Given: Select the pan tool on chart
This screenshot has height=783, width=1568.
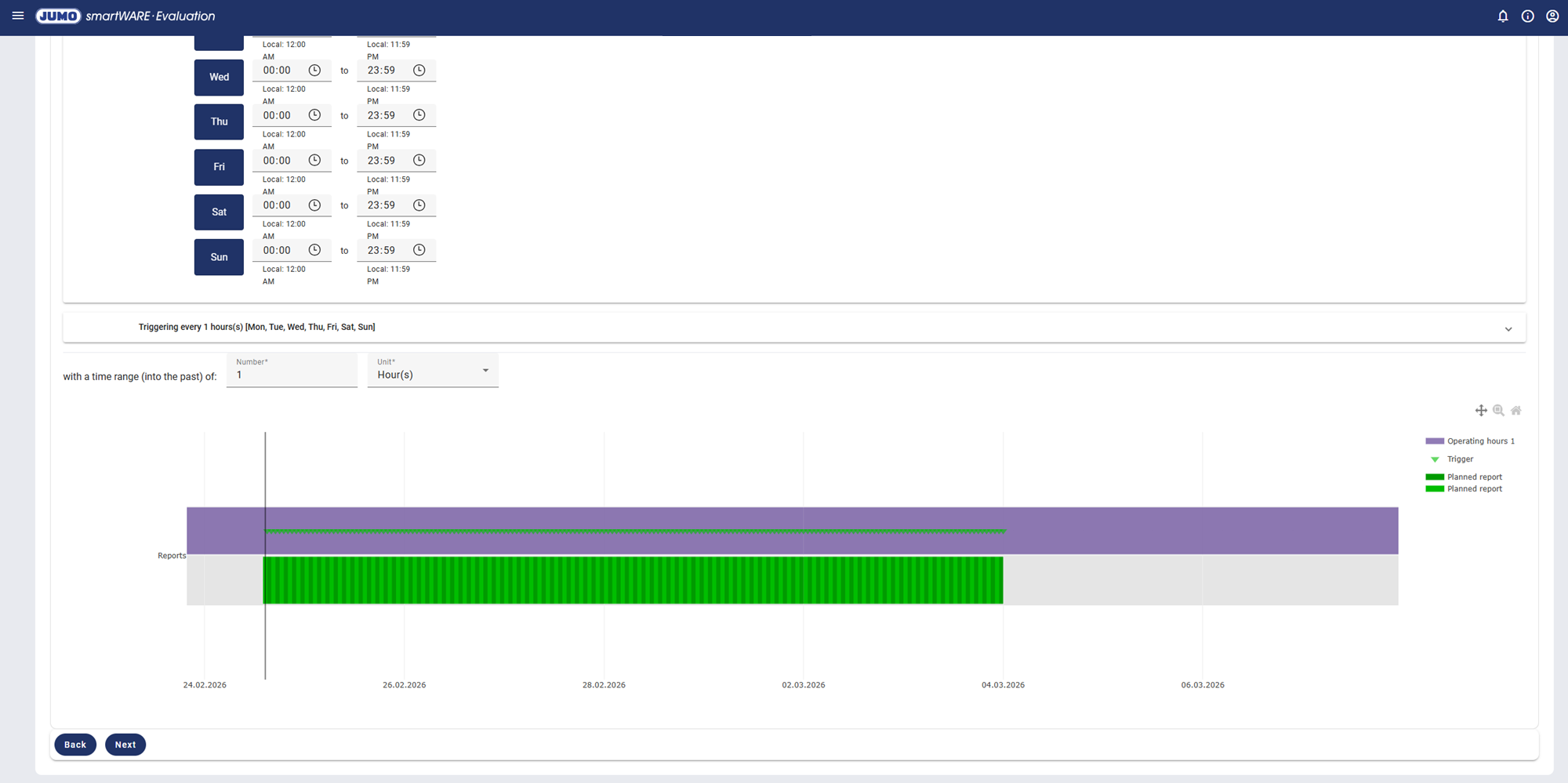Looking at the screenshot, I should click(1481, 411).
